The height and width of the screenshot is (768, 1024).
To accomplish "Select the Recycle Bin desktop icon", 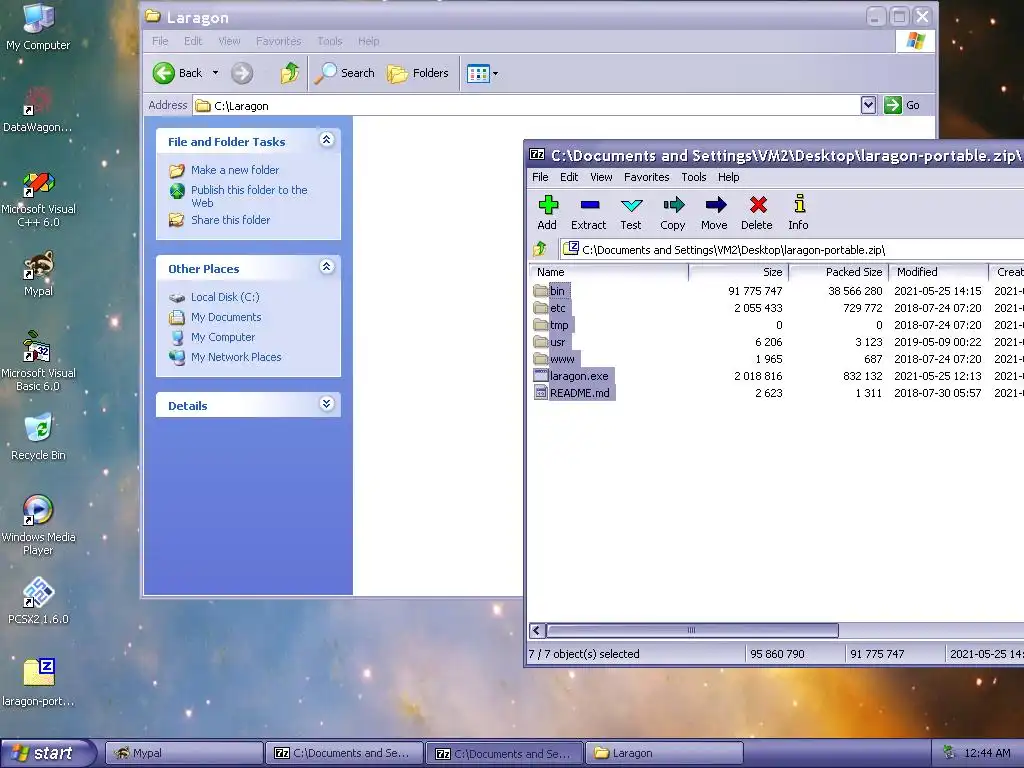I will (38, 437).
